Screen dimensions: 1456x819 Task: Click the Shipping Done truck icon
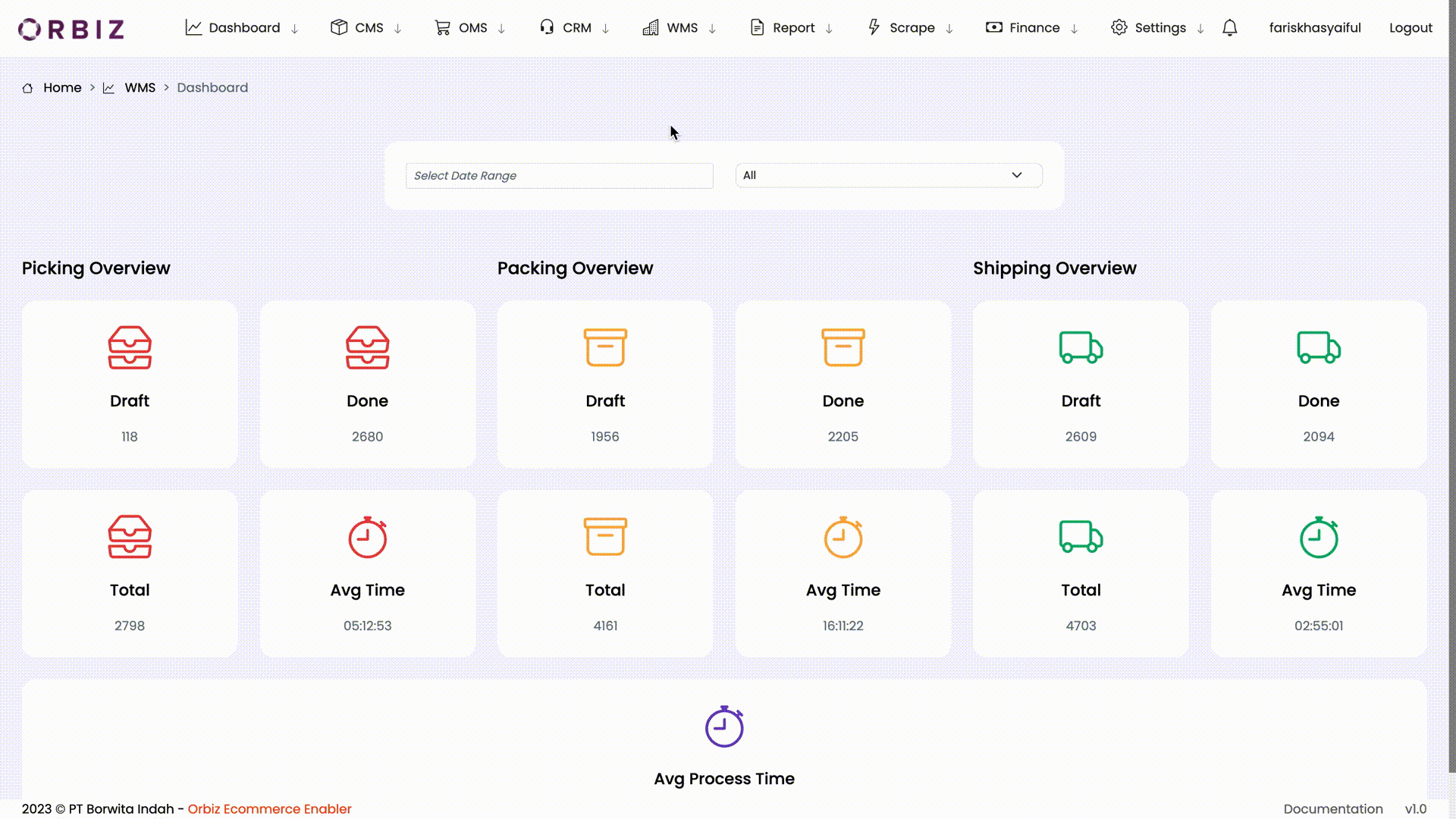[x=1319, y=347]
